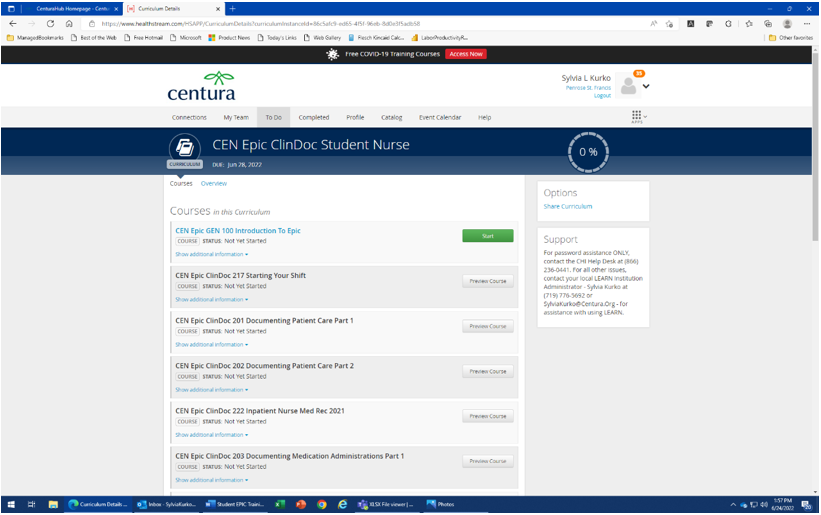Open Google Chrome from taskbar

click(321, 505)
